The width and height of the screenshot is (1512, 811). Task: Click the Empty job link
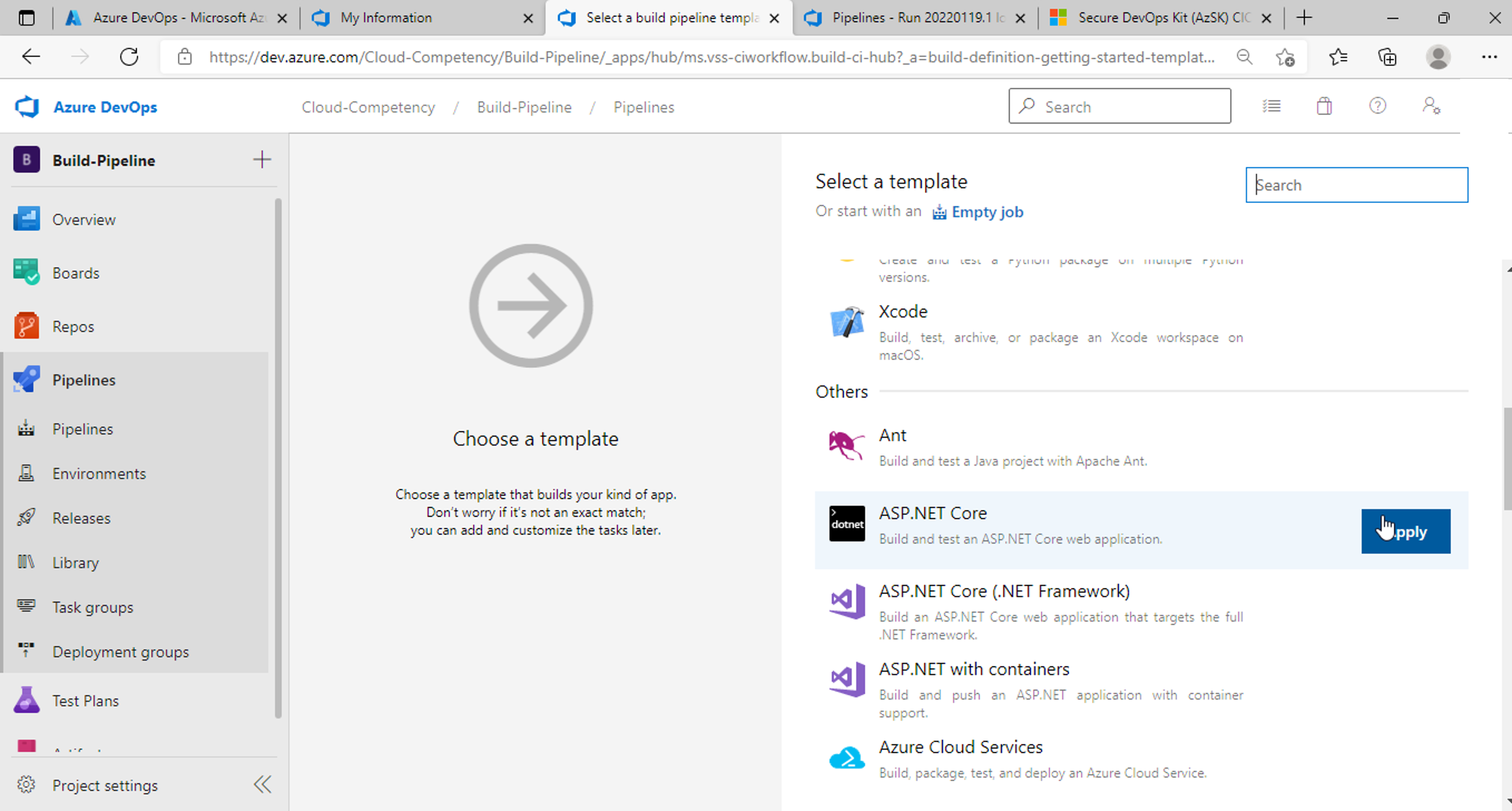click(x=979, y=212)
